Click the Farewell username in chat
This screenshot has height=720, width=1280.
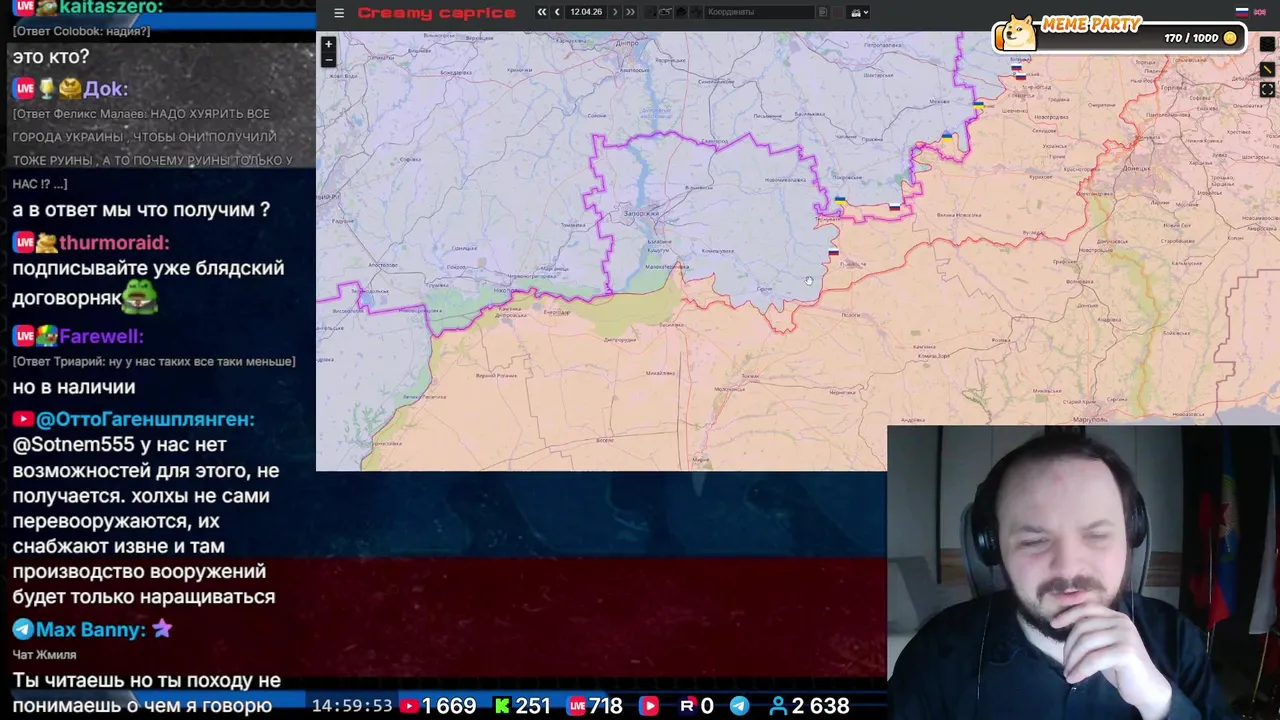[101, 336]
